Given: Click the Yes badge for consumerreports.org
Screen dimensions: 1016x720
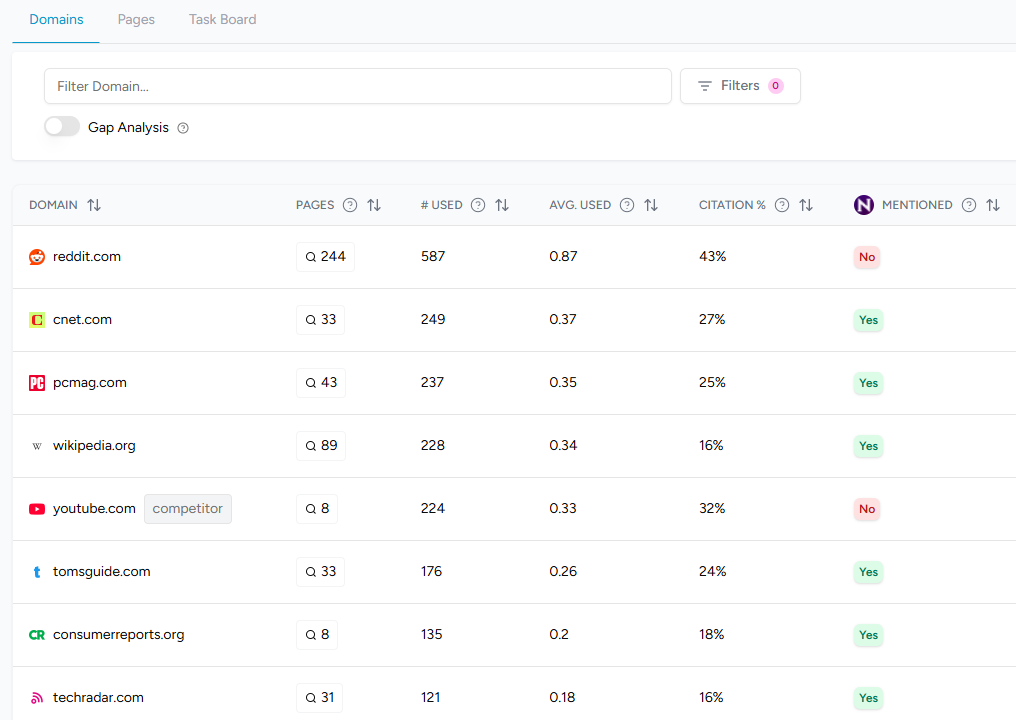Looking at the screenshot, I should point(868,635).
